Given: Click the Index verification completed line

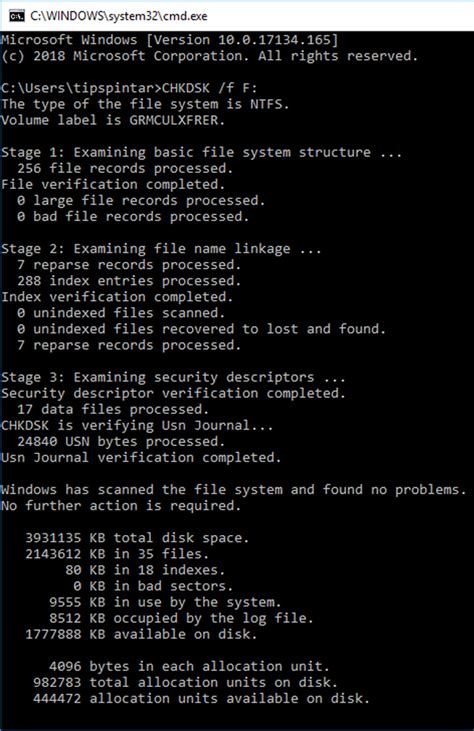Looking at the screenshot, I should [x=117, y=297].
